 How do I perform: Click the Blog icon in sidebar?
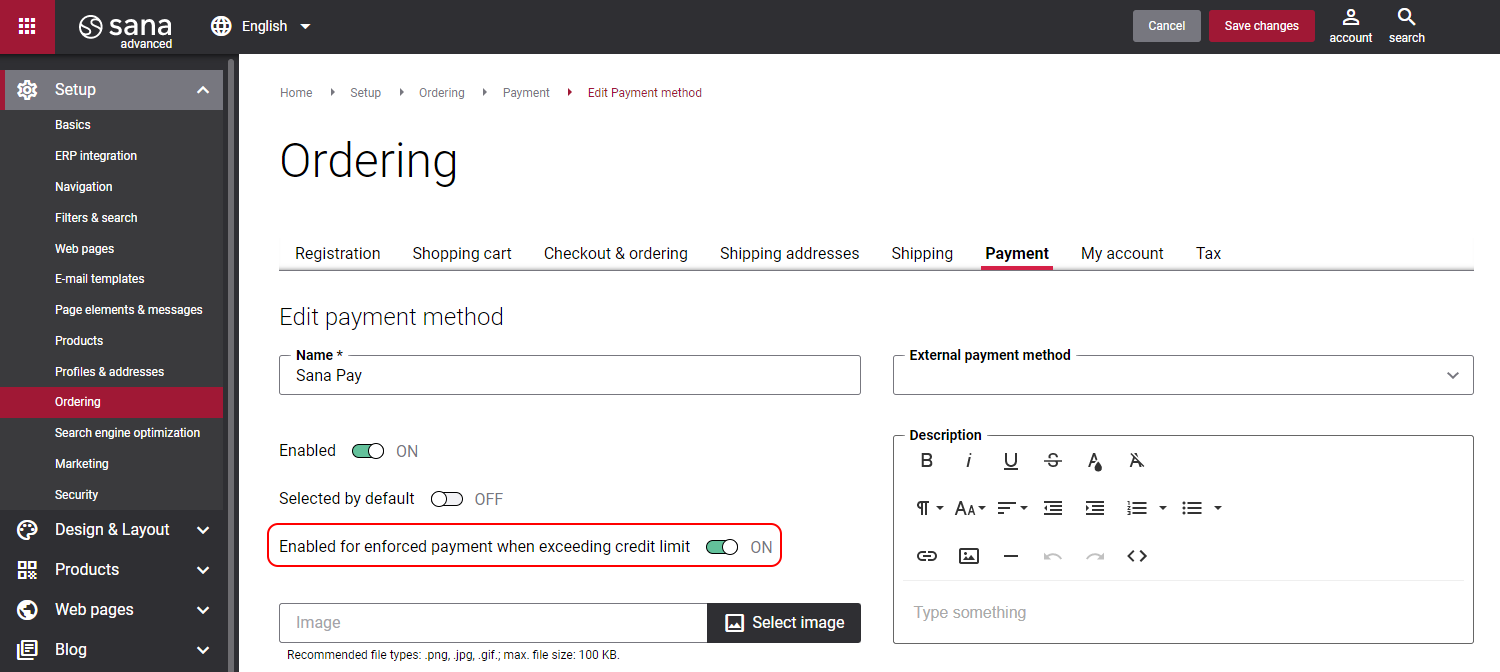[x=27, y=650]
